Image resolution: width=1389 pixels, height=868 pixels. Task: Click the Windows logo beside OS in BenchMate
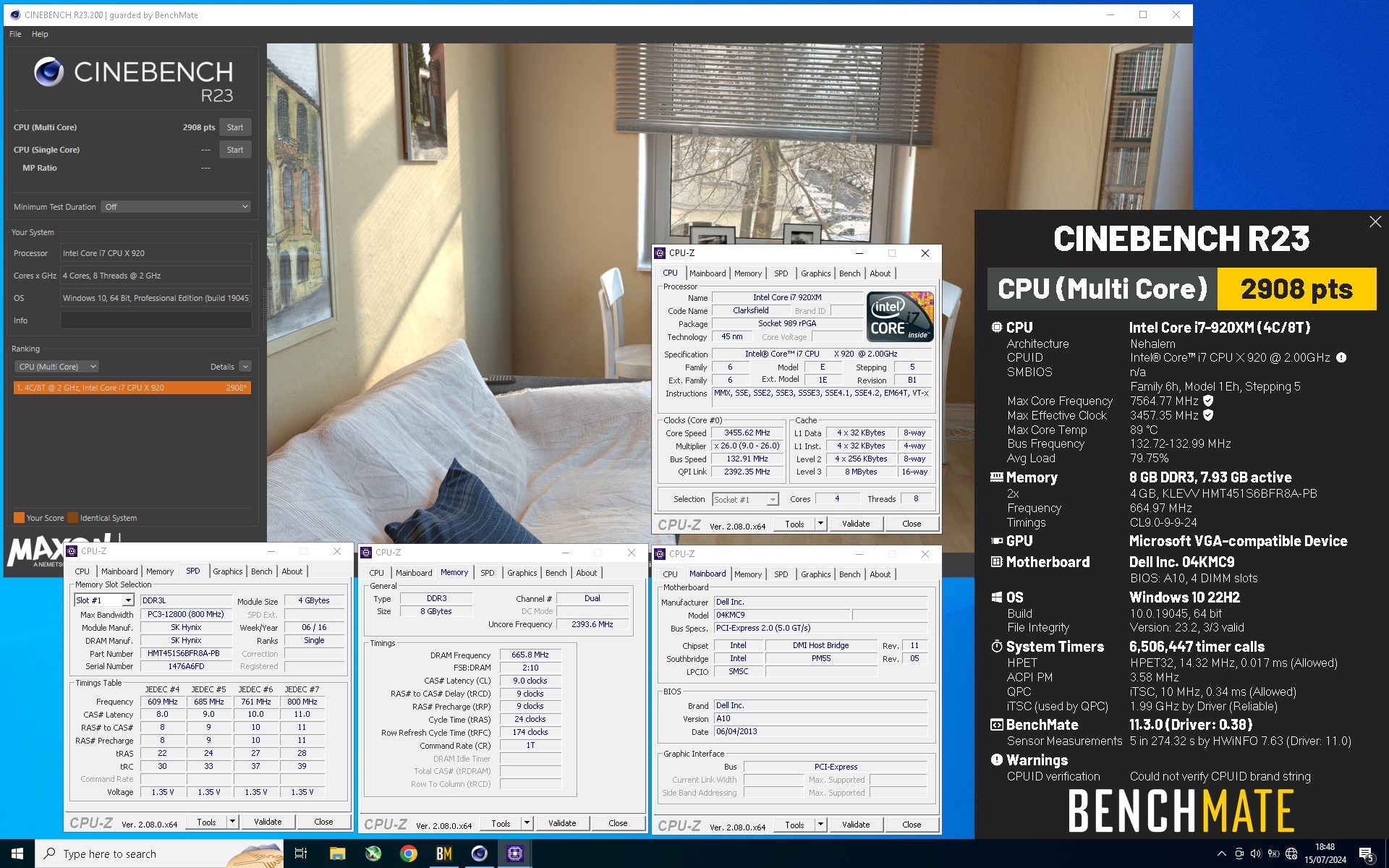(x=996, y=597)
